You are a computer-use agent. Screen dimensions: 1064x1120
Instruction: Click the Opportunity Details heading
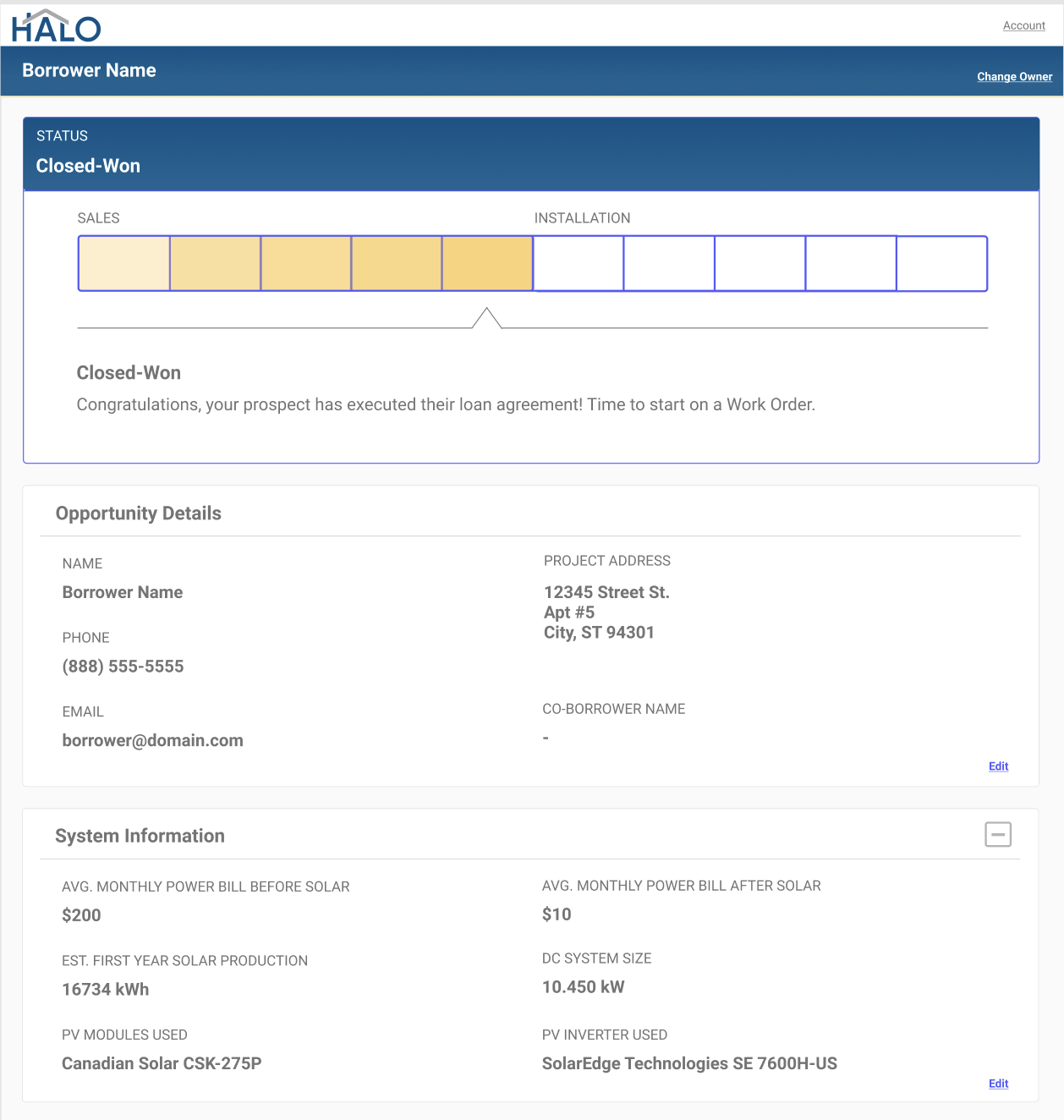click(139, 513)
